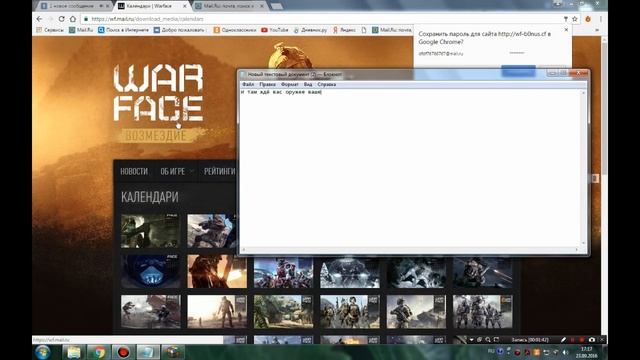The height and width of the screenshot is (360, 640).
Task: Click Notepad's vertical scrollbar down arrow
Action: coord(583,243)
